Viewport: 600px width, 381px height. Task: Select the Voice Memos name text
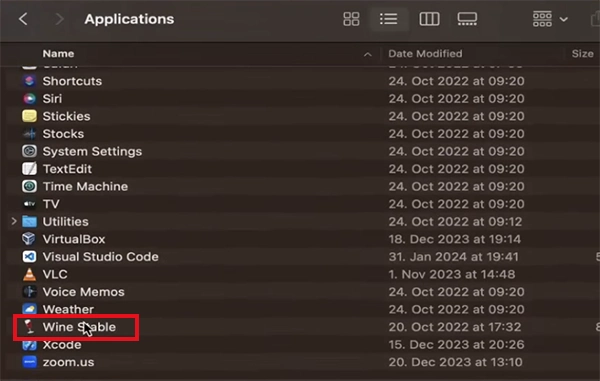pyautogui.click(x=83, y=292)
